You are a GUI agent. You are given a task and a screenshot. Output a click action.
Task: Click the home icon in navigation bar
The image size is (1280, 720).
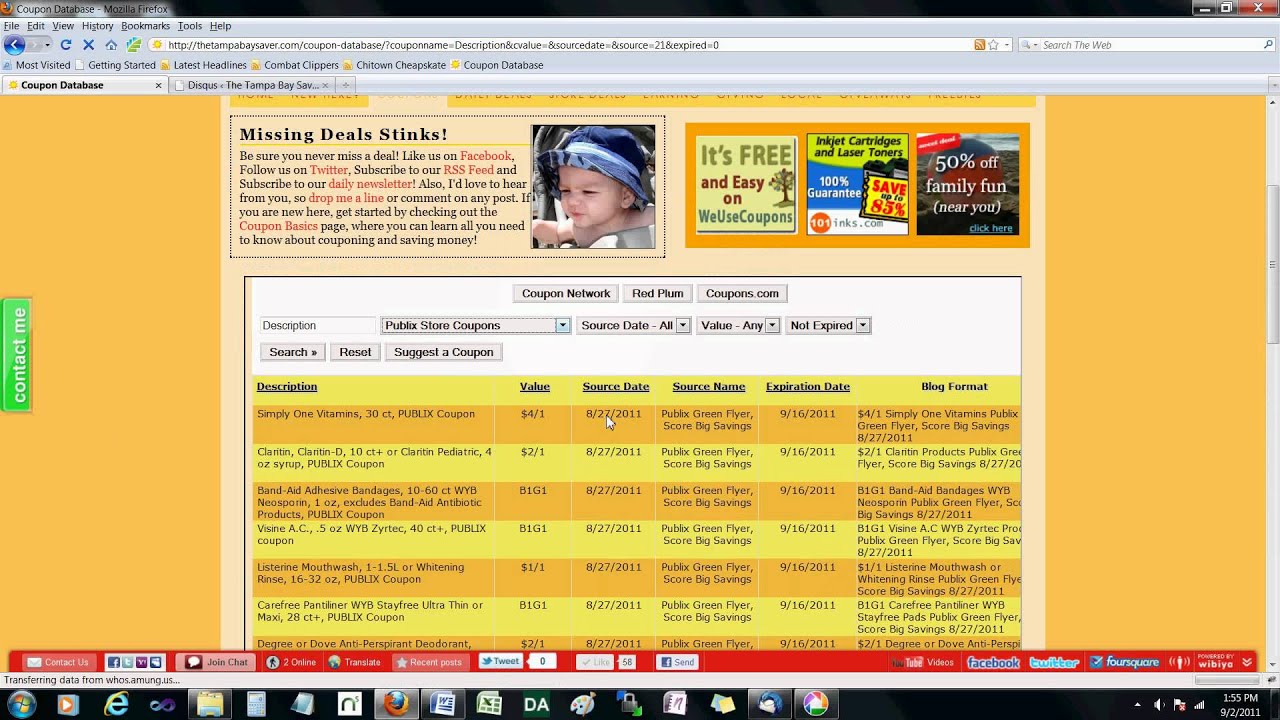[111, 45]
